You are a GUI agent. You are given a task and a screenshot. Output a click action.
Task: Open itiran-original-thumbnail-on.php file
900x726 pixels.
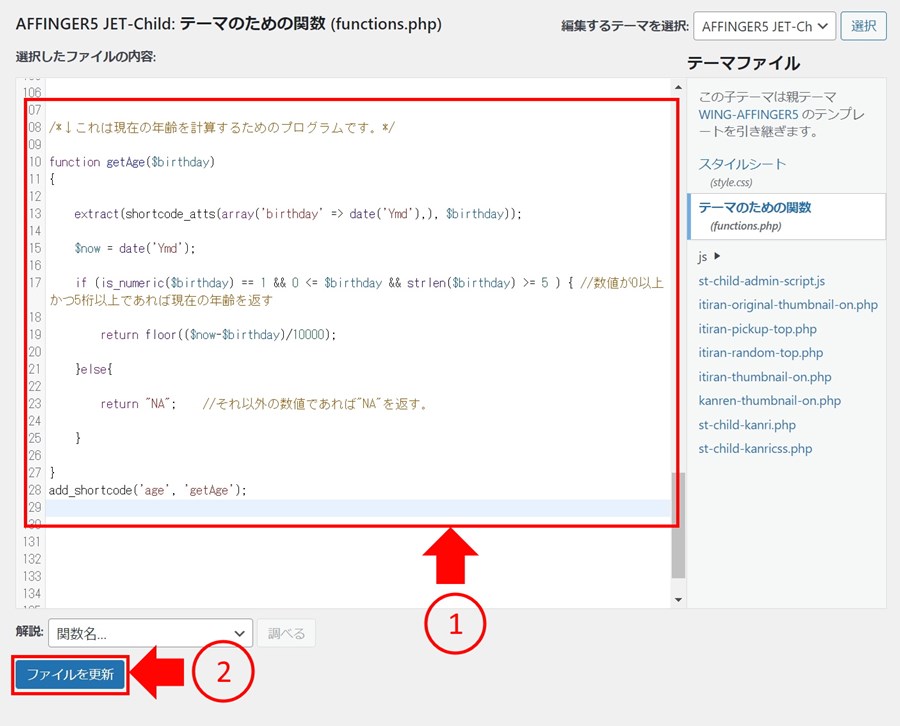[x=788, y=305]
